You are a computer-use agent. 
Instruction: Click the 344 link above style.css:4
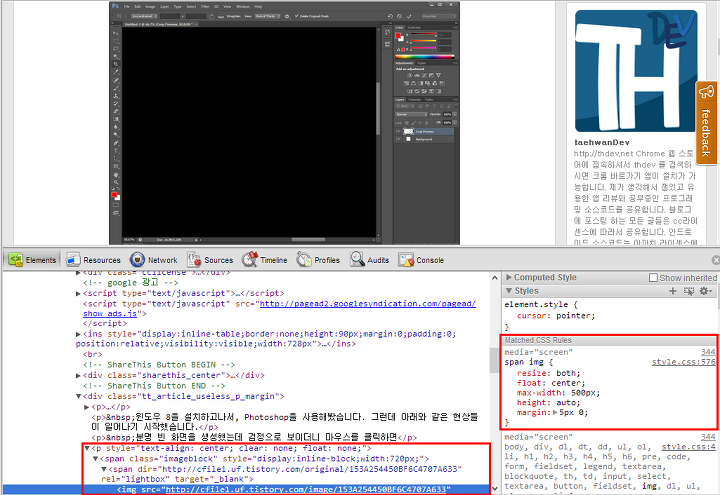coord(708,437)
